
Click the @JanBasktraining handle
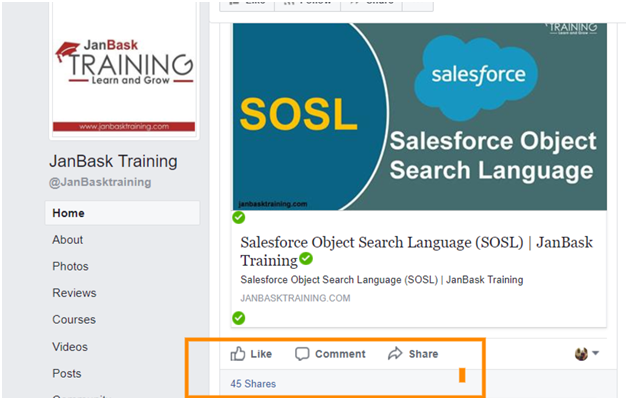tap(100, 183)
